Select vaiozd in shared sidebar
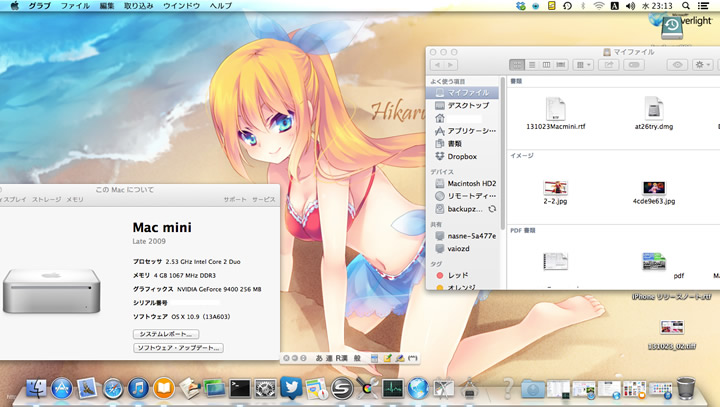The width and height of the screenshot is (720, 407). click(x=462, y=249)
